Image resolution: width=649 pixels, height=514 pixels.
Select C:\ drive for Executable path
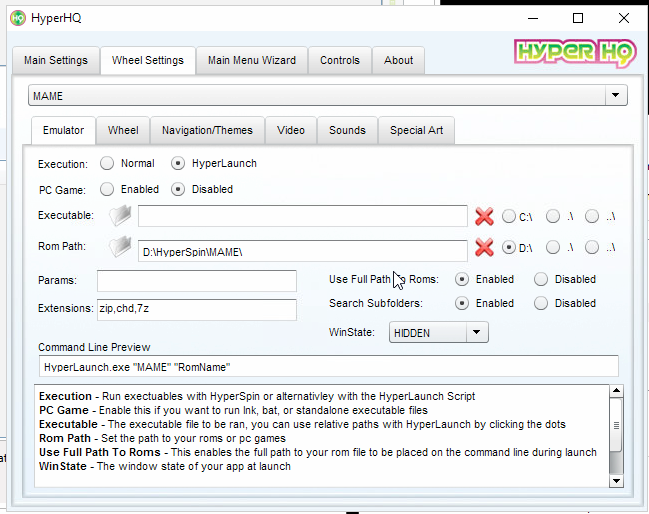(x=509, y=216)
